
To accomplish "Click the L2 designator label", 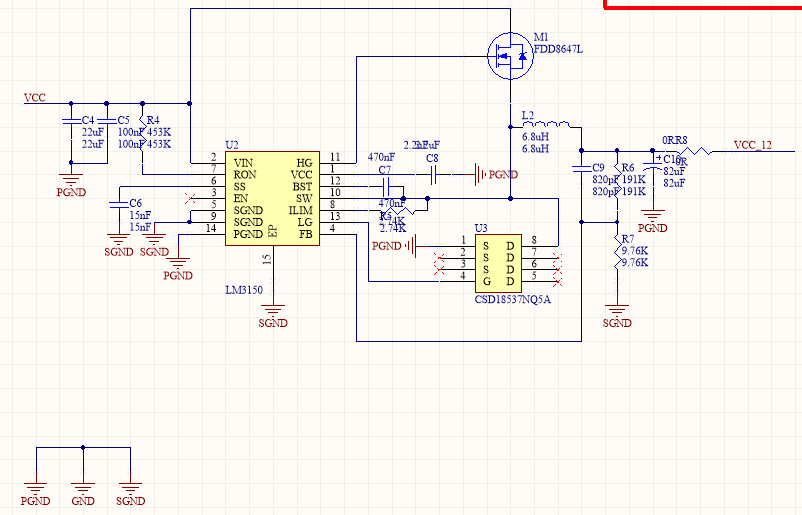I will pyautogui.click(x=528, y=115).
